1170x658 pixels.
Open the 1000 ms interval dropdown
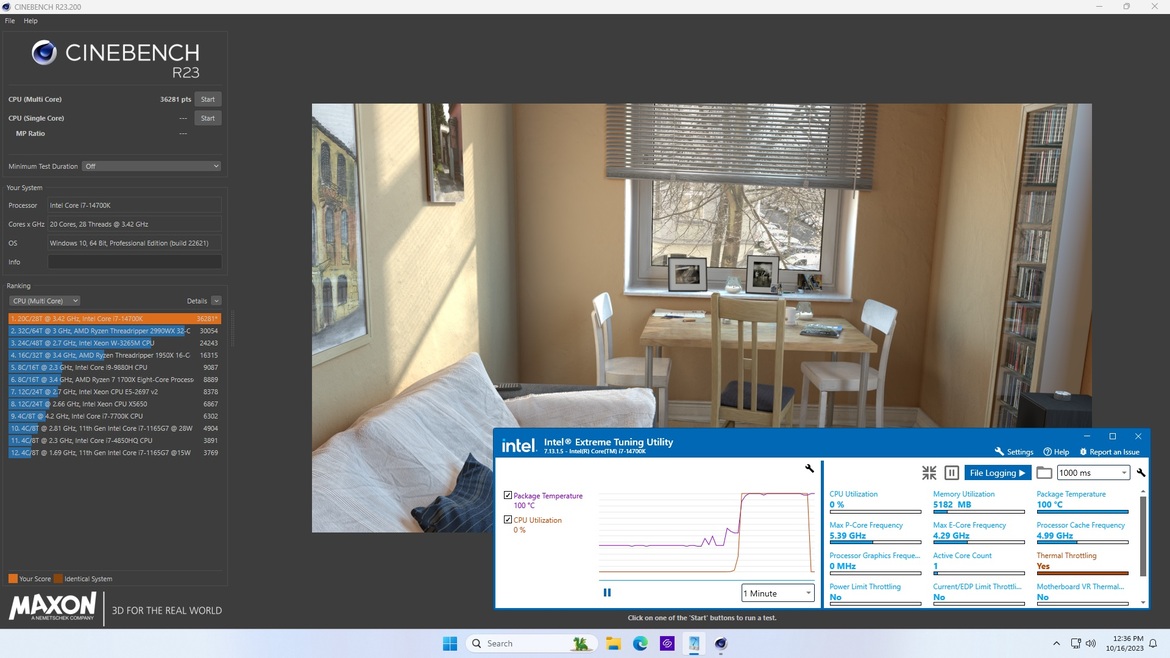point(1092,473)
